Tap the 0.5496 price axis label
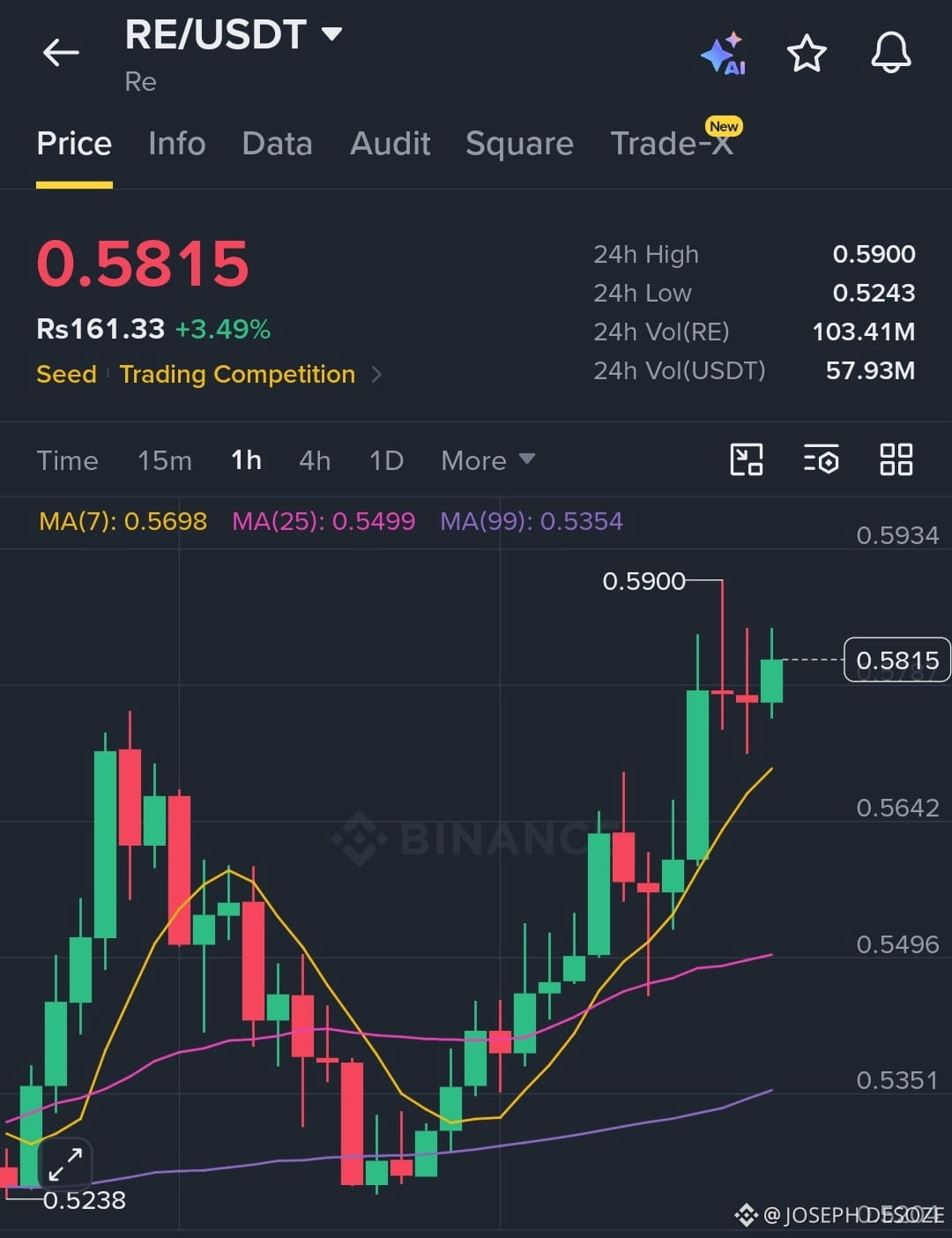The height and width of the screenshot is (1238, 952). coord(897,944)
